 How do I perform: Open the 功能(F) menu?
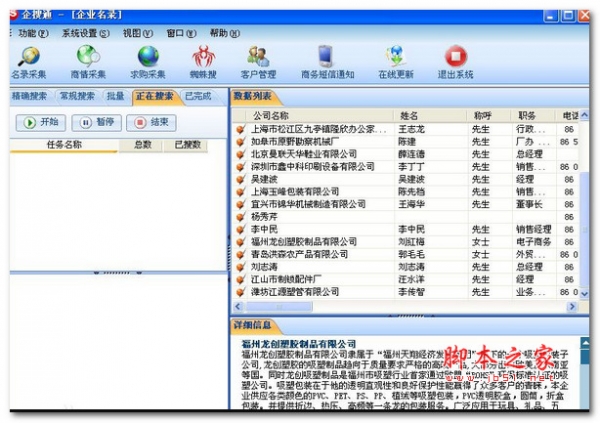tap(33, 33)
